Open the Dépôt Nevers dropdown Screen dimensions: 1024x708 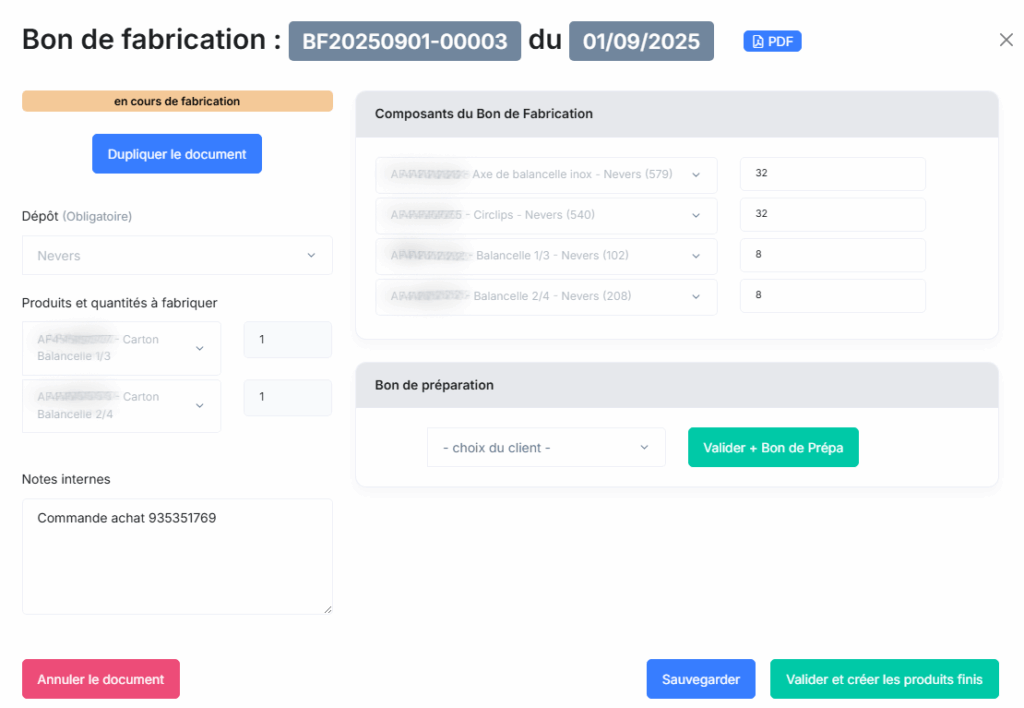pos(177,256)
